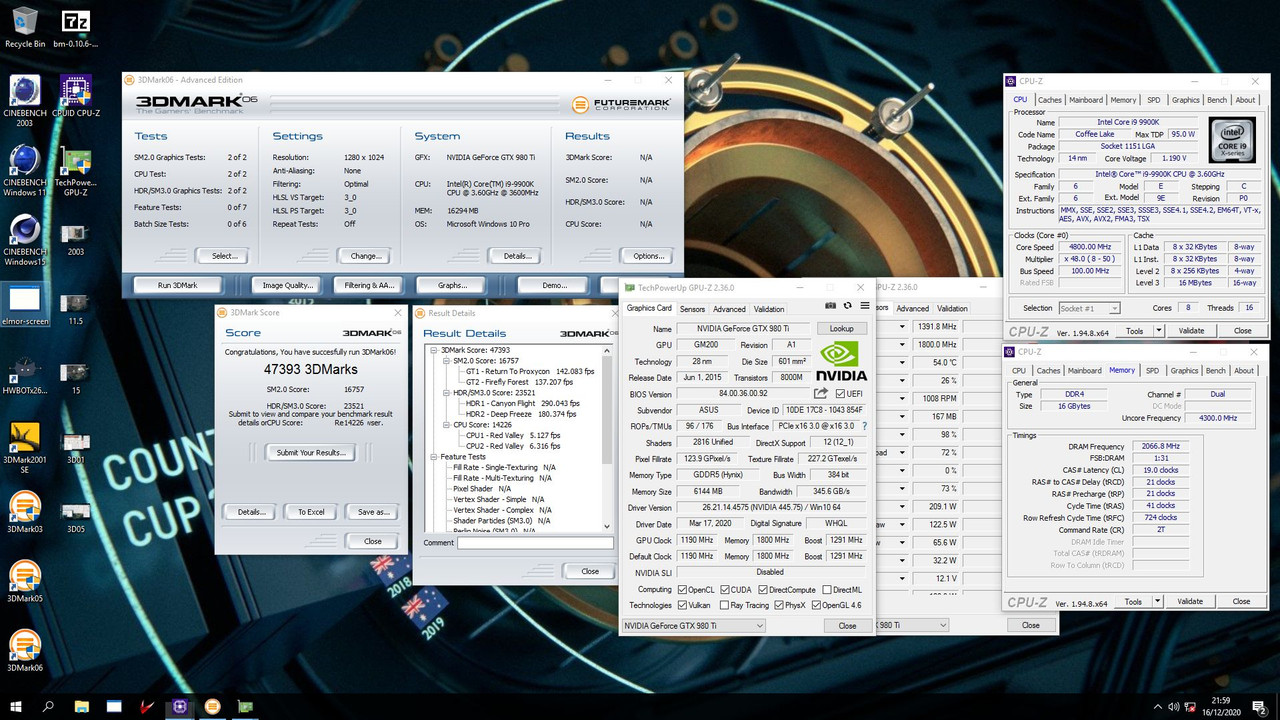This screenshot has height=720, width=1280.
Task: Toggle DirectML checkbox in GPU-Z
Action: (x=826, y=590)
